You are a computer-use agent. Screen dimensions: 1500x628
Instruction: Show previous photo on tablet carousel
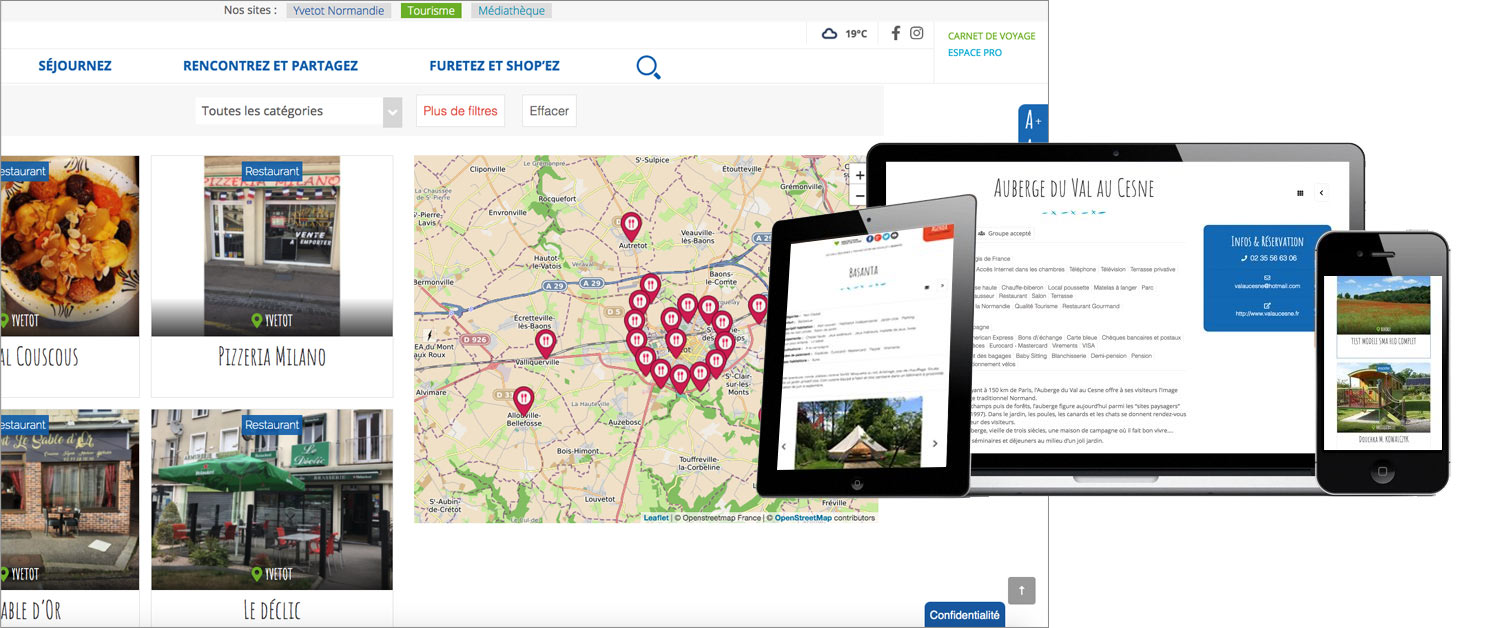[x=783, y=447]
